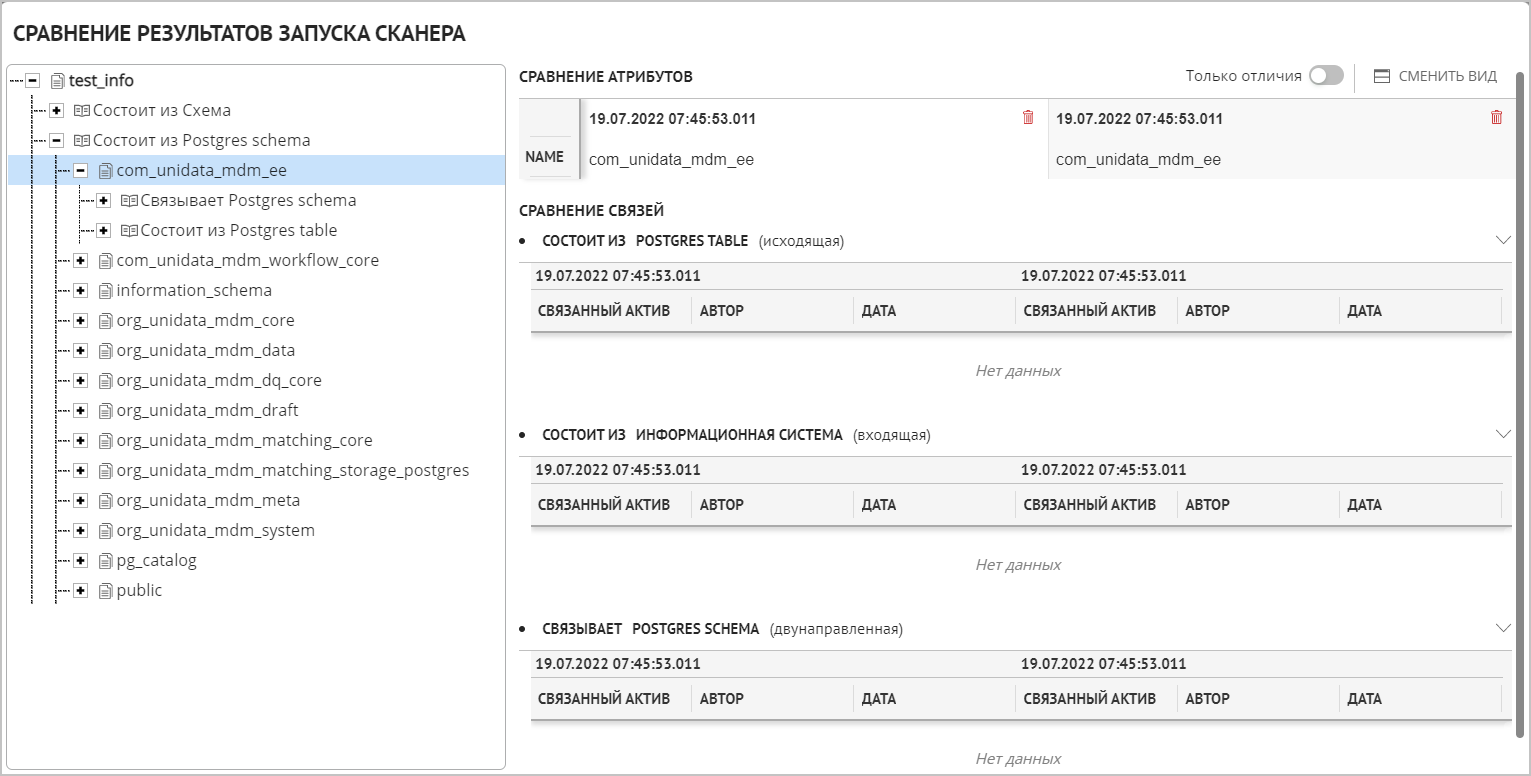Screen dimensions: 1531x776
Task: Expand the org_unidata_mdm_draft node
Action: pos(81,410)
